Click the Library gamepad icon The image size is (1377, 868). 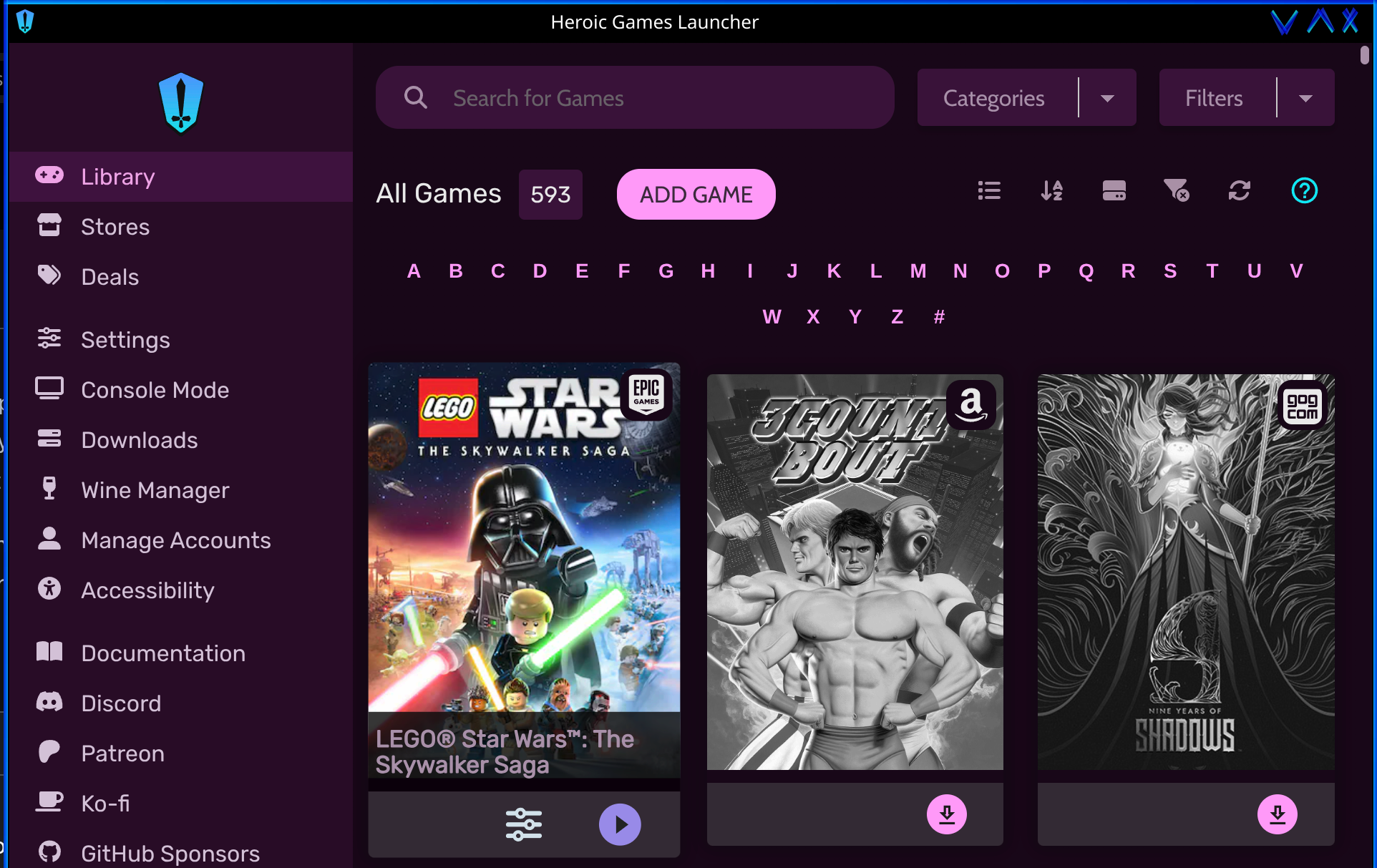pyautogui.click(x=49, y=175)
